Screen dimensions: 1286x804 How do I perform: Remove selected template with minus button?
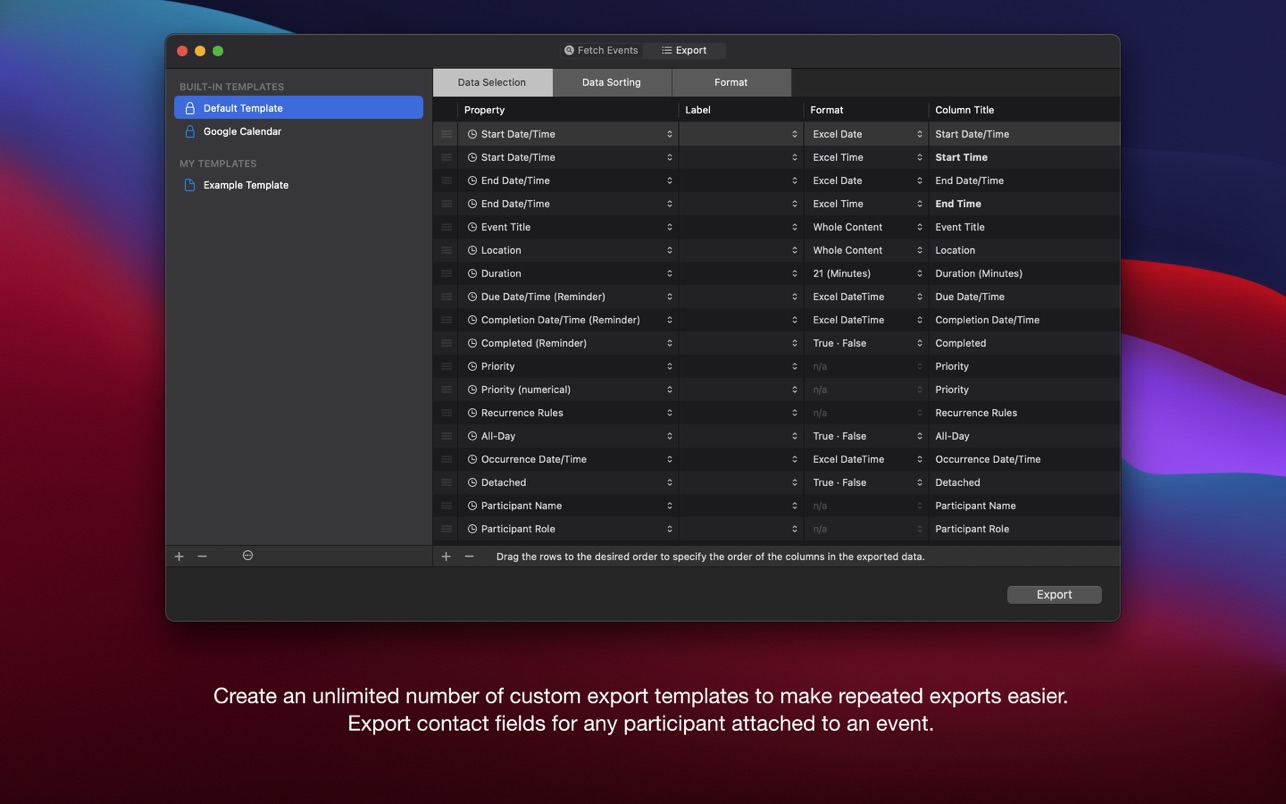(202, 556)
